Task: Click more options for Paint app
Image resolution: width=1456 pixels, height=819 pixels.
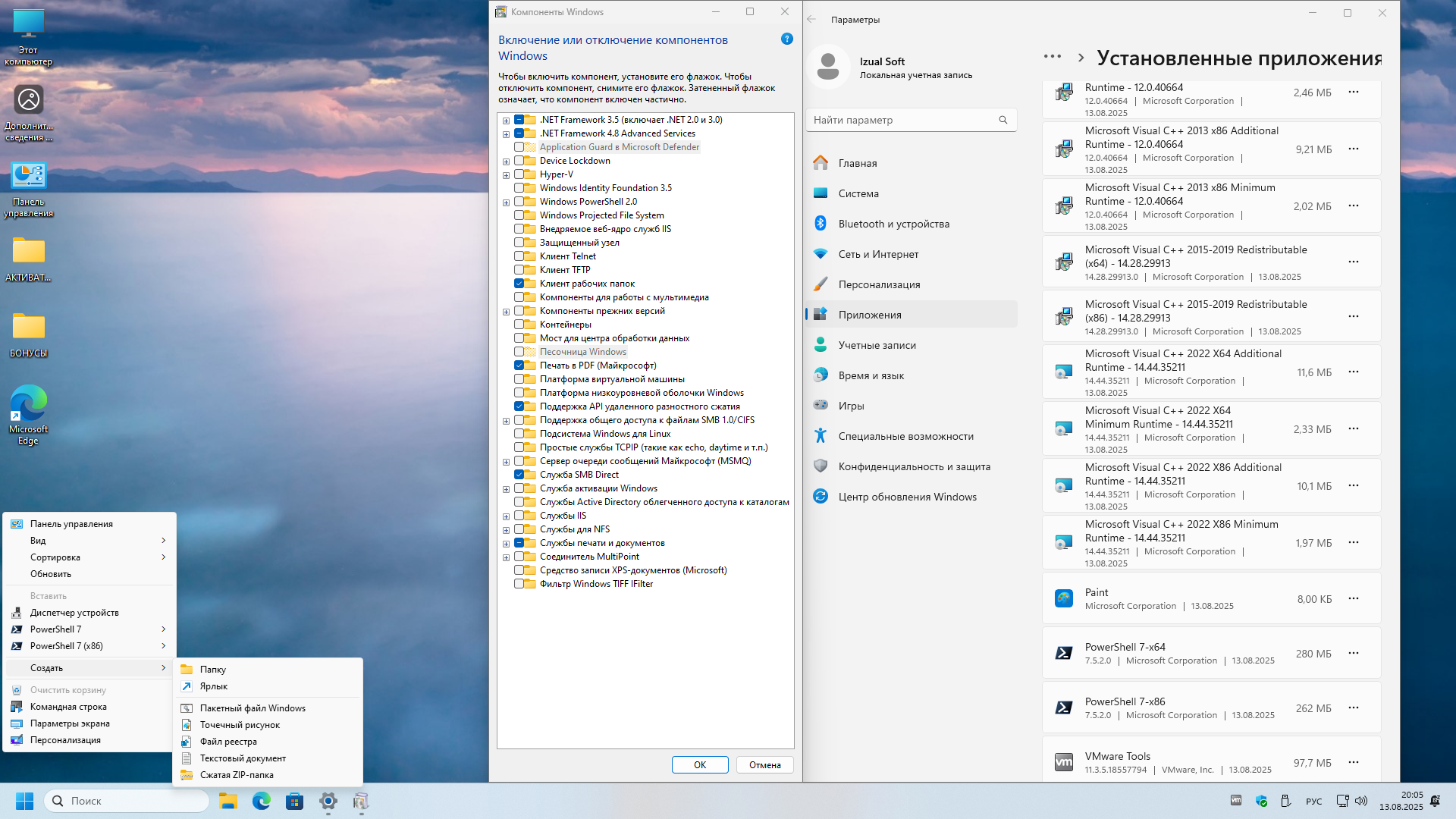Action: [x=1354, y=598]
